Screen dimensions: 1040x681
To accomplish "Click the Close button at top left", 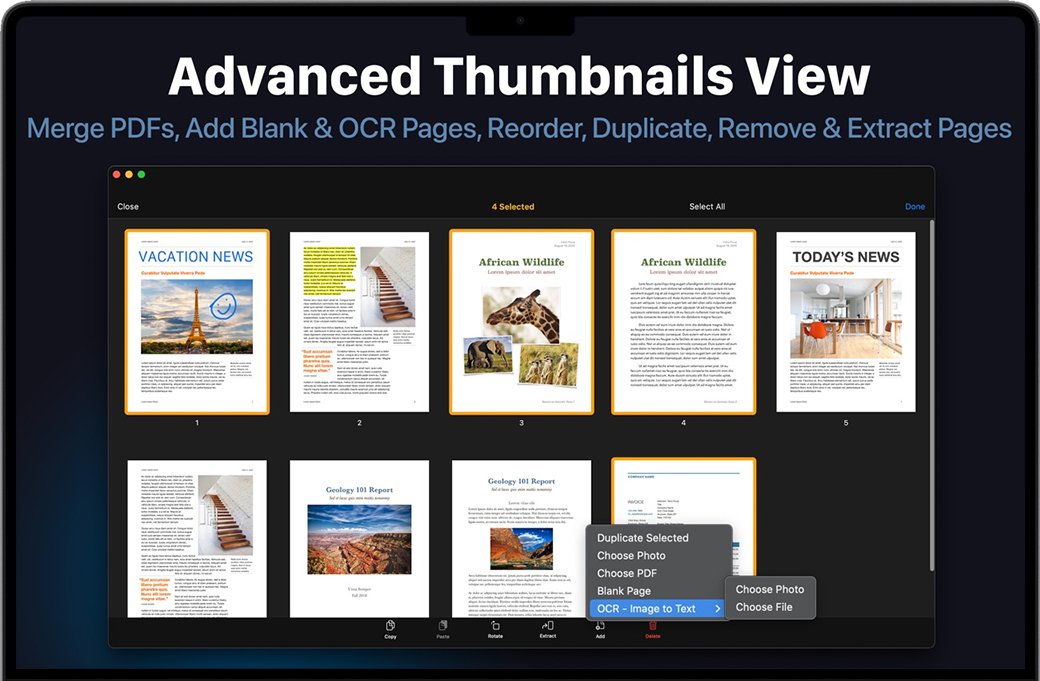I will pyautogui.click(x=128, y=207).
